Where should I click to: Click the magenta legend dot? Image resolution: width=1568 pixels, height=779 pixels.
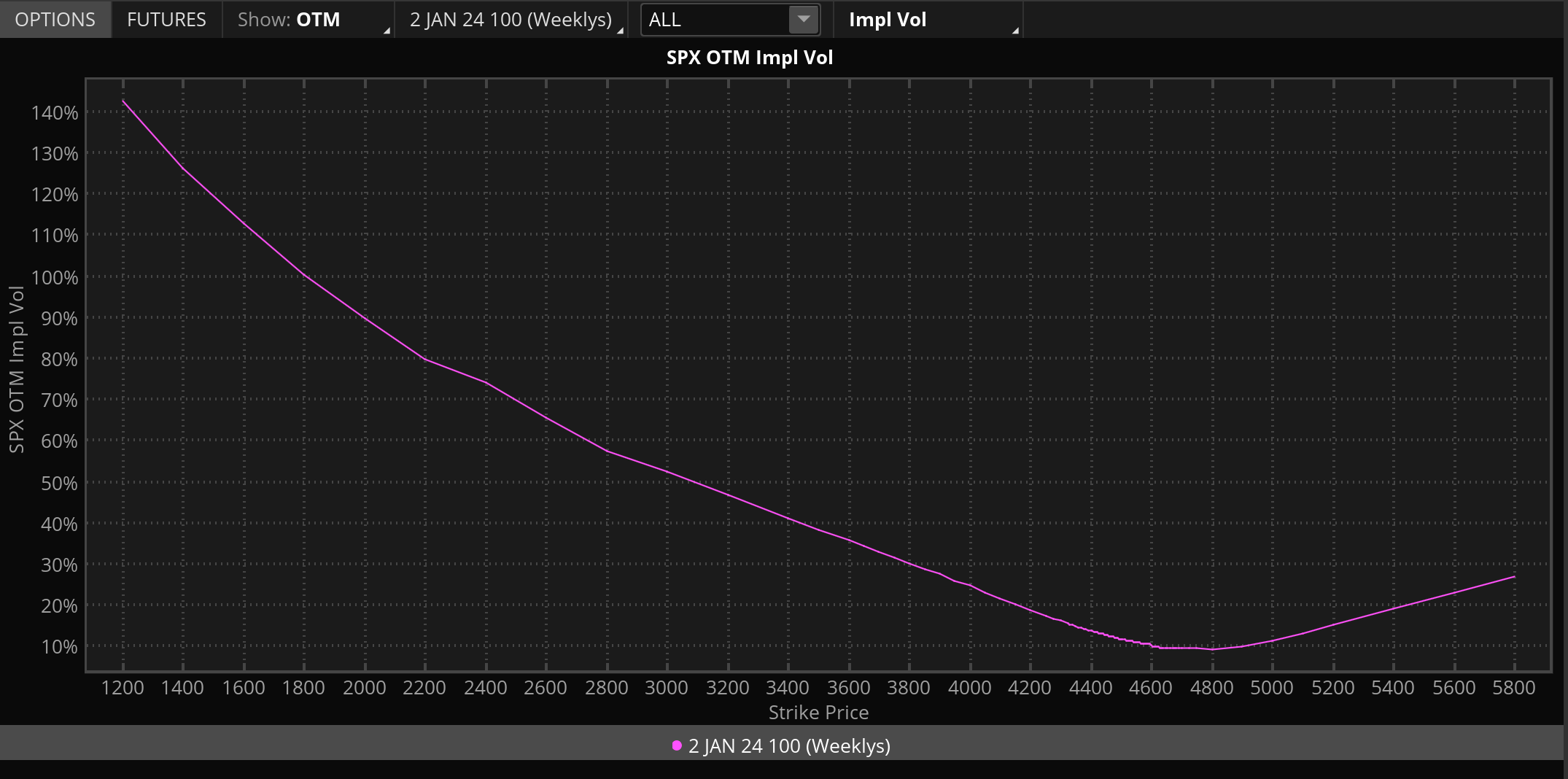pos(677,745)
